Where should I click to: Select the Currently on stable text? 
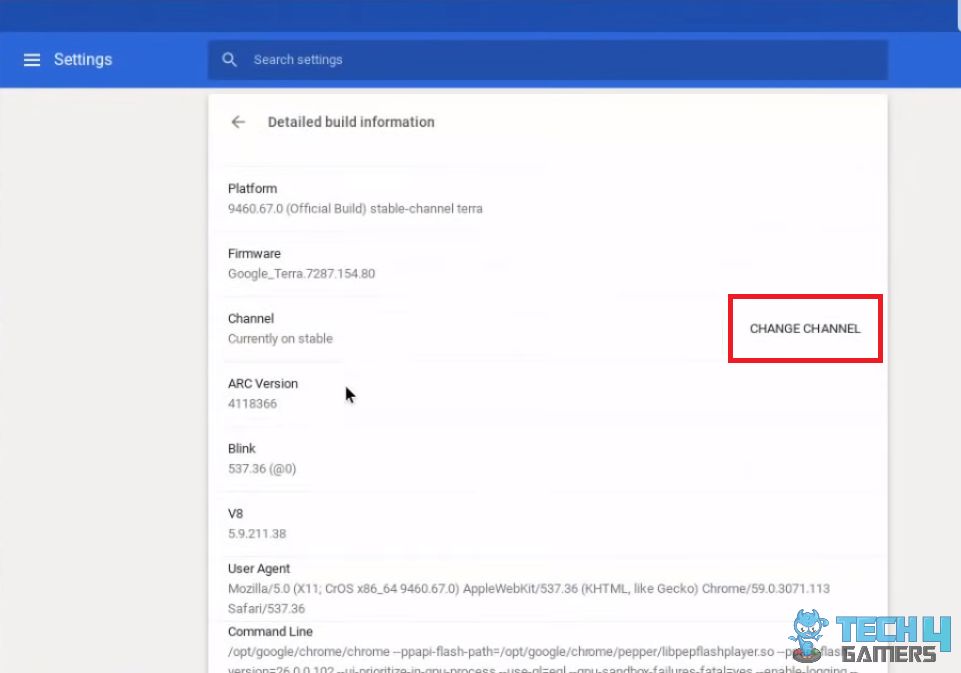coord(280,338)
